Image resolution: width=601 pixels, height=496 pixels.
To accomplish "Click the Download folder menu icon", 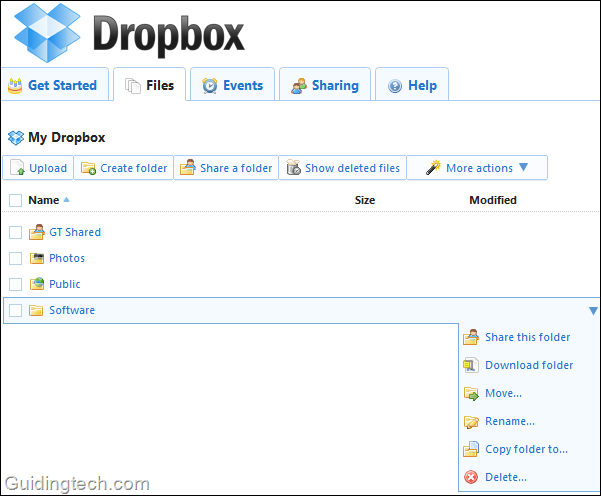I will 471,365.
